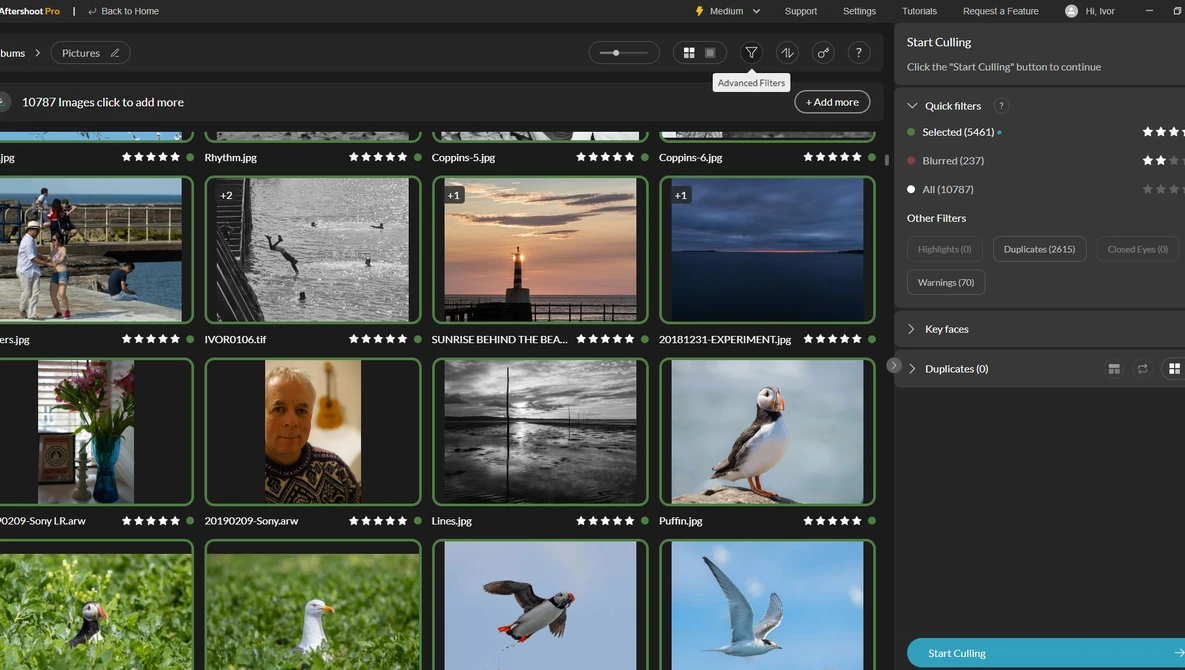Open the Settings menu
The image size is (1185, 670).
[x=859, y=11]
